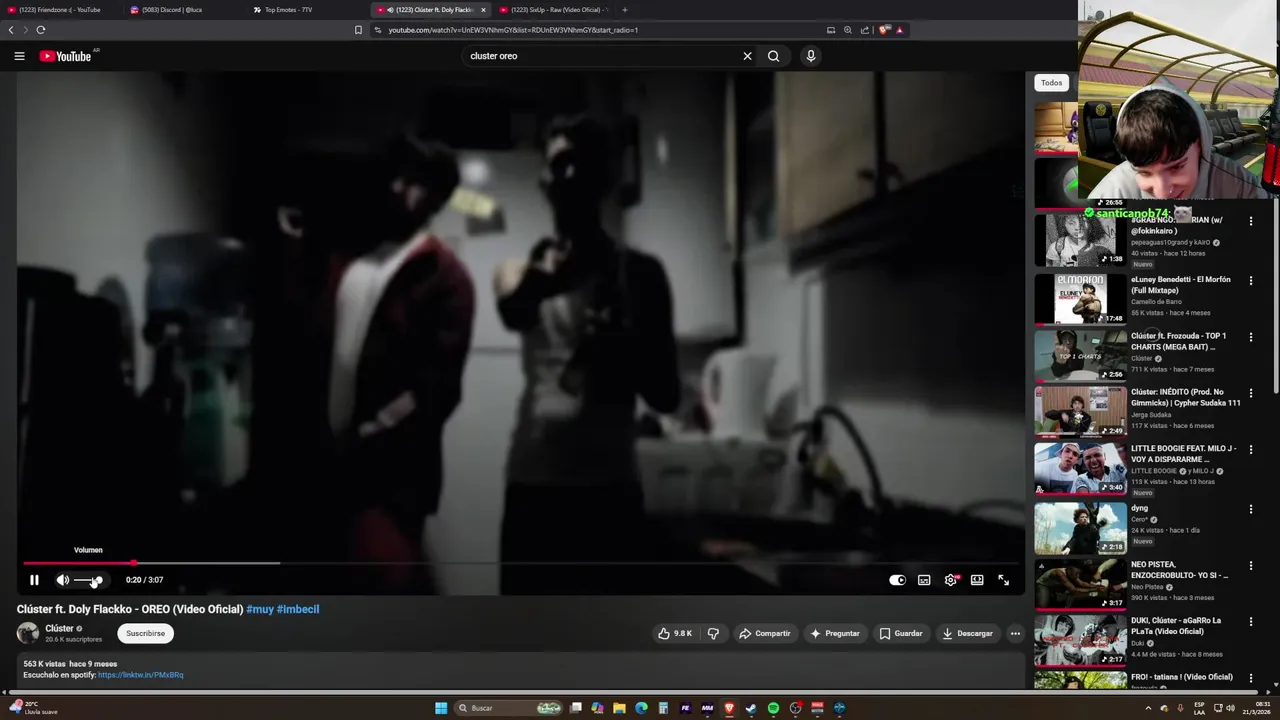Open the dyng video thumbnail
Screen dimensions: 1280x720
(x=1080, y=527)
